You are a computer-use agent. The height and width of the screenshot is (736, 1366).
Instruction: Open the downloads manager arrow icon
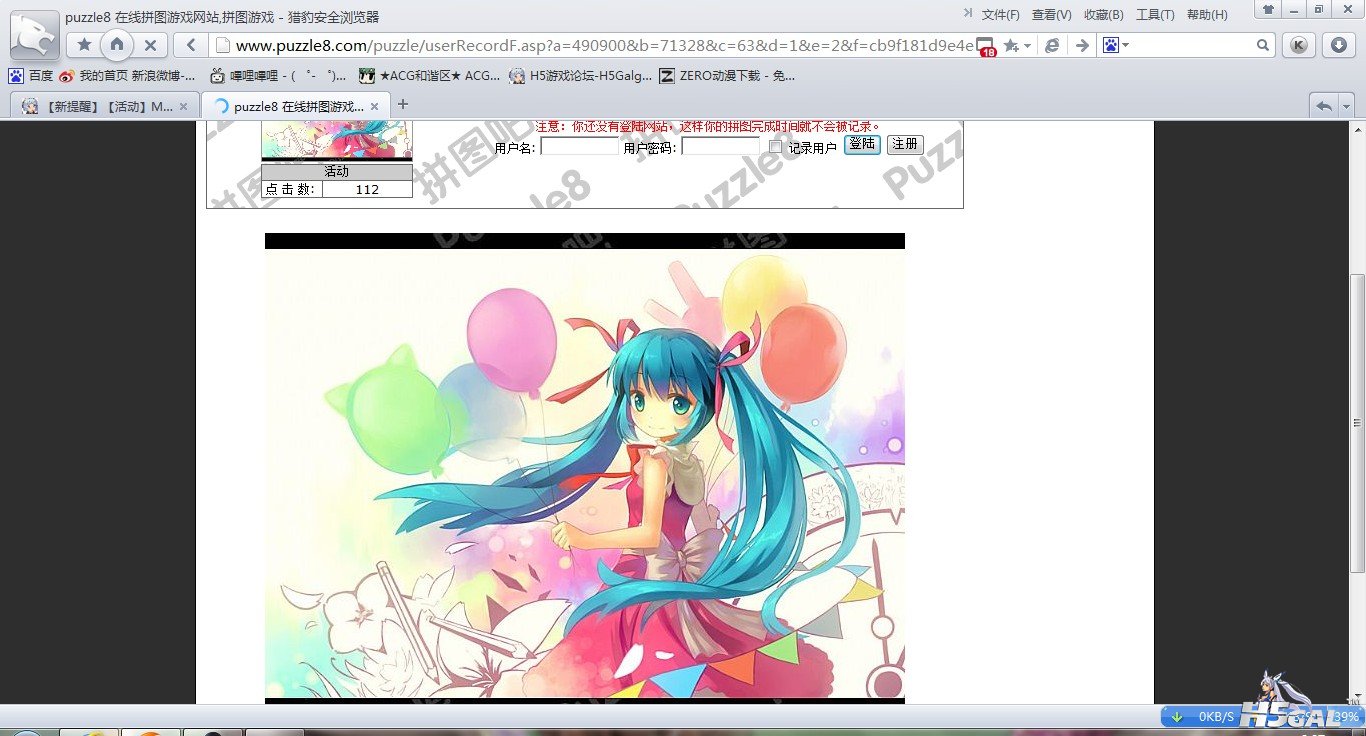pos(1339,45)
